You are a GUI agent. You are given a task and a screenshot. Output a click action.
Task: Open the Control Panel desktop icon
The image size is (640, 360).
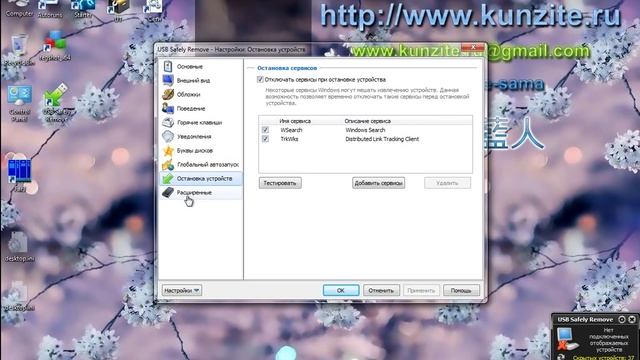tap(19, 104)
